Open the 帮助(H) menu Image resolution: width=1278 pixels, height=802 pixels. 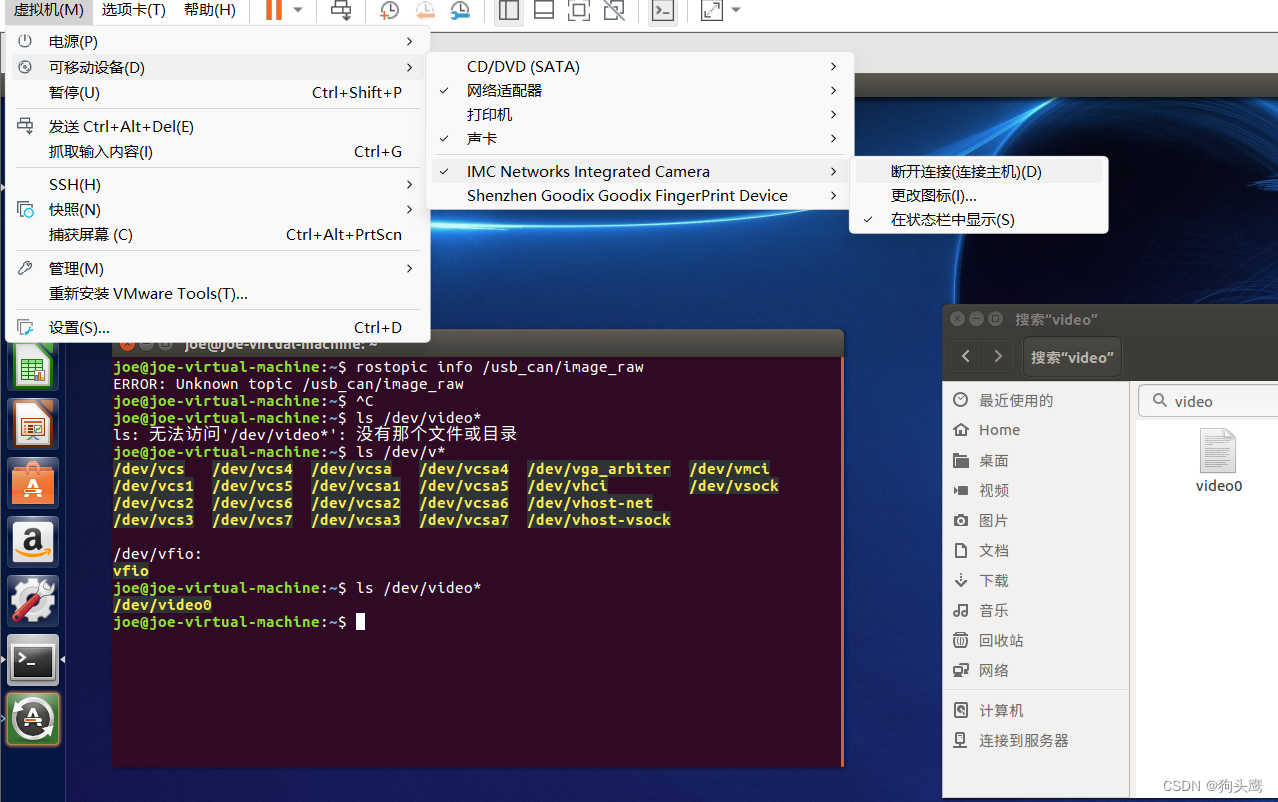[210, 10]
